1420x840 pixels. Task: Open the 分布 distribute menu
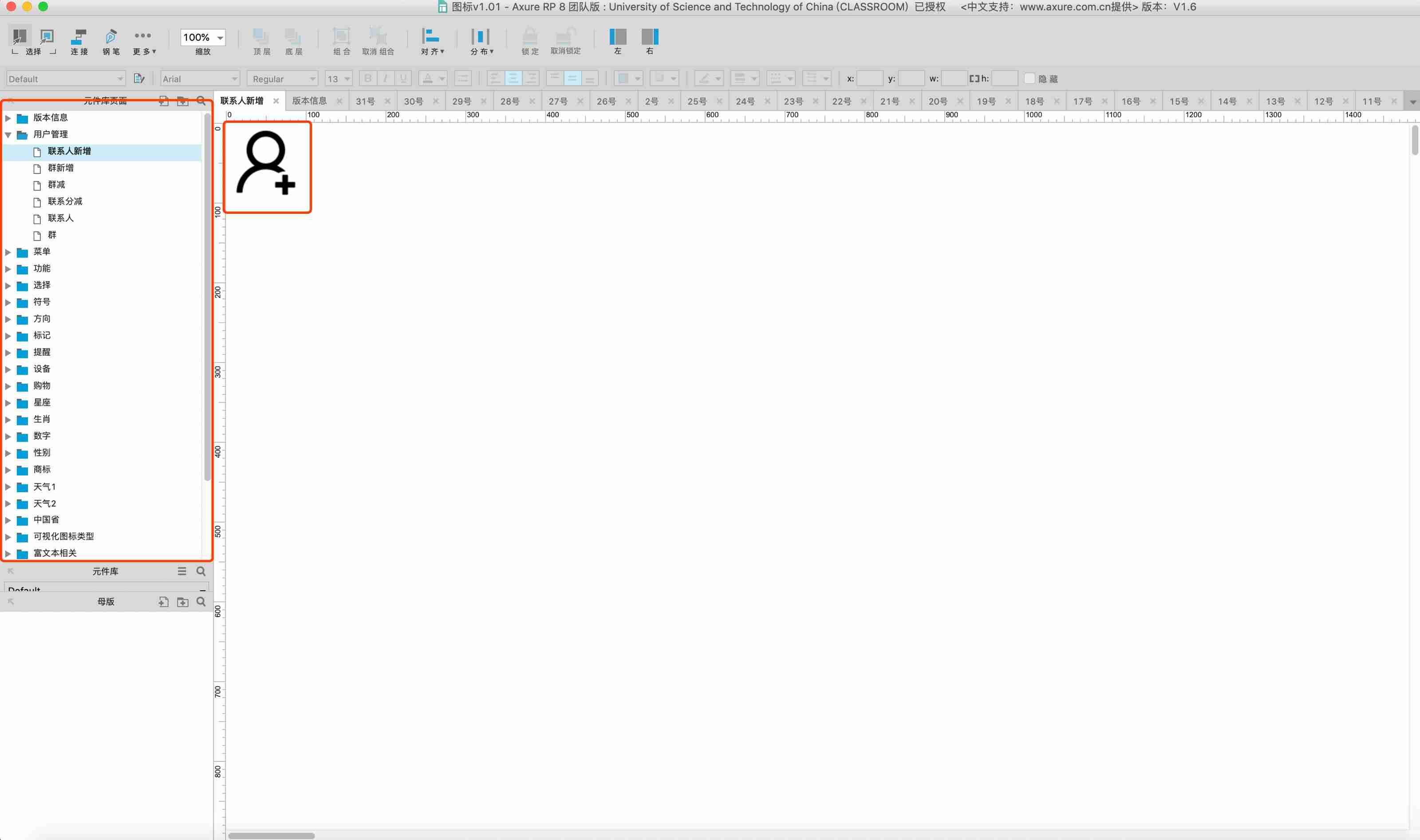481,42
